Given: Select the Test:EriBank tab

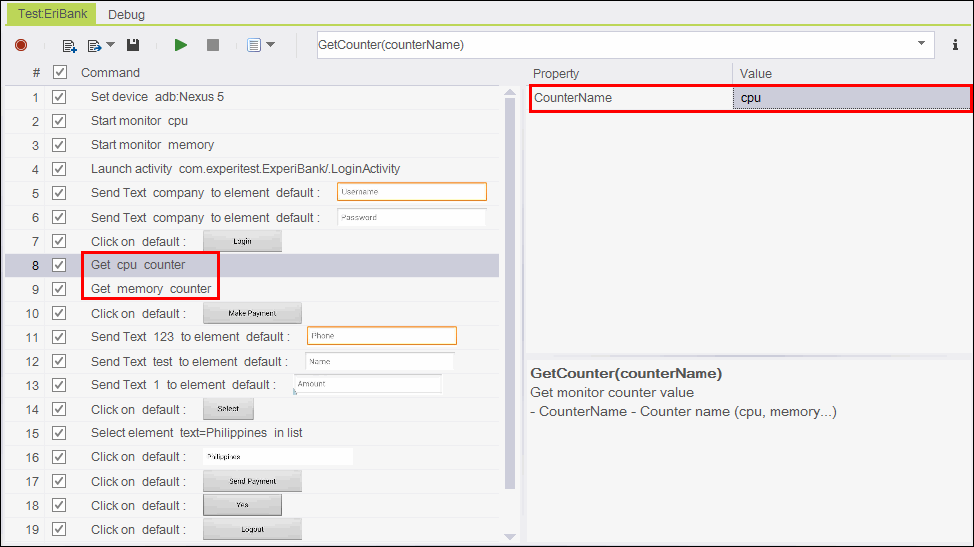Looking at the screenshot, I should tap(52, 14).
